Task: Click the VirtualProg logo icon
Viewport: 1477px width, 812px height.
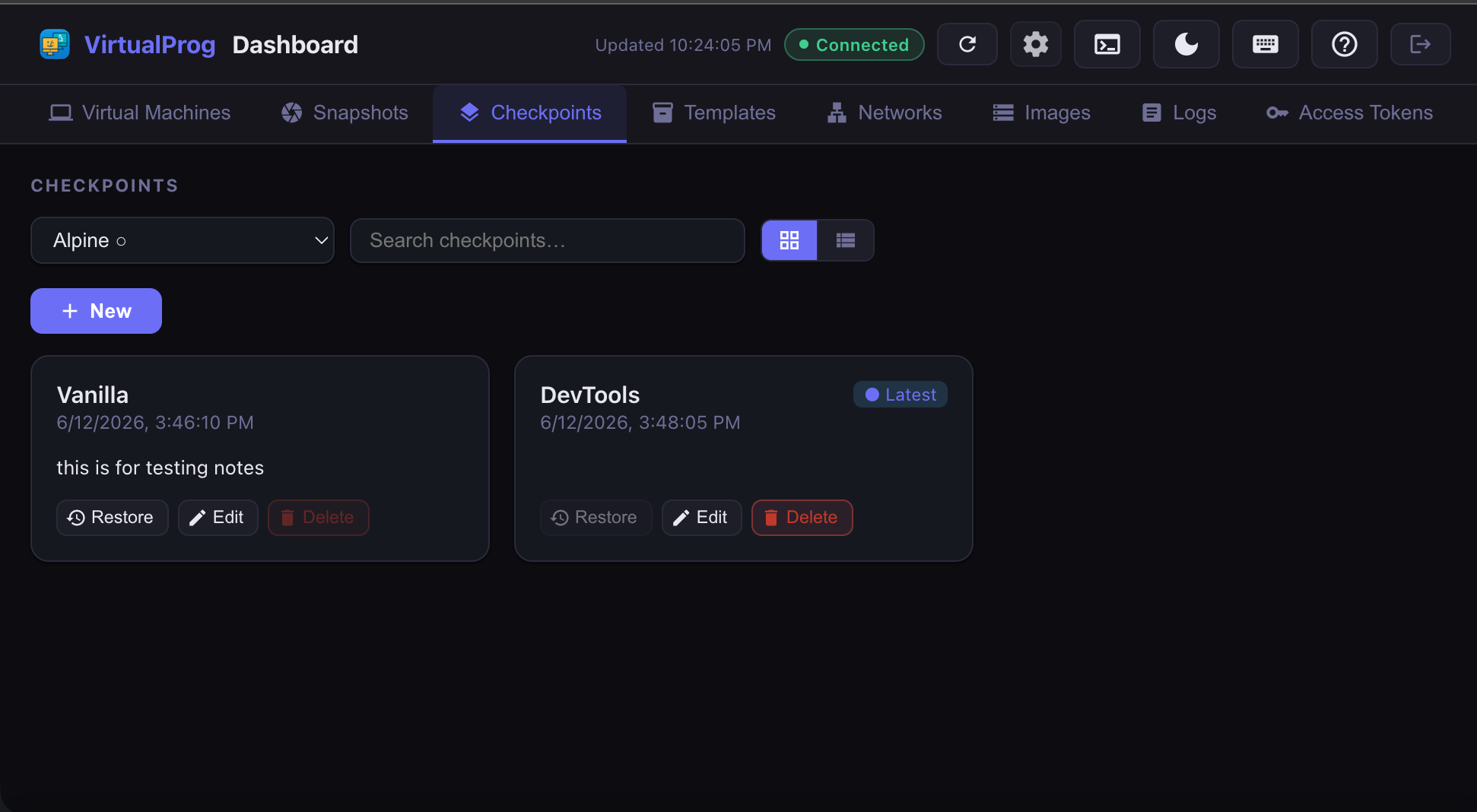Action: [55, 44]
